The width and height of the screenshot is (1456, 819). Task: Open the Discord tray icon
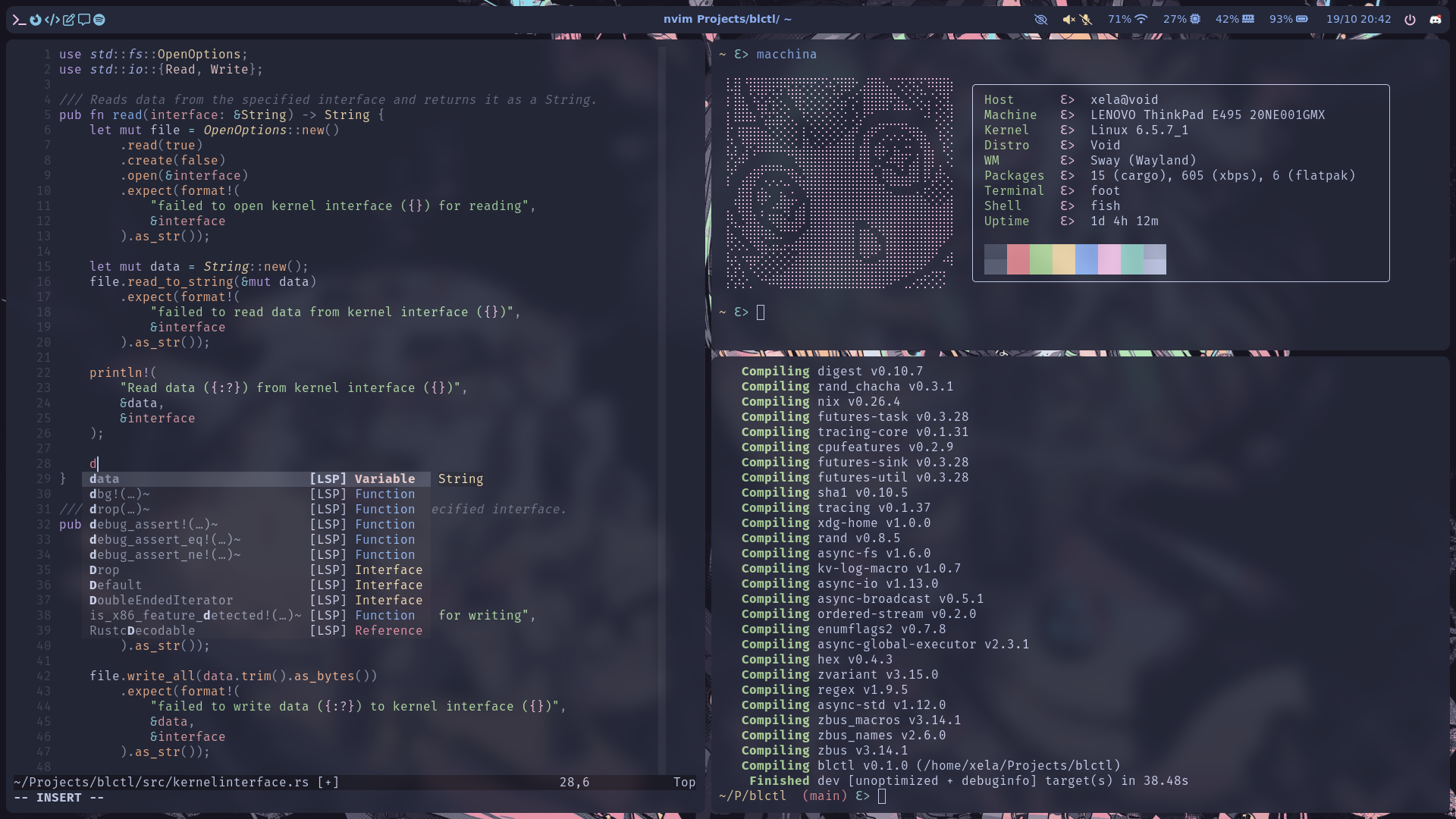coord(1436,20)
